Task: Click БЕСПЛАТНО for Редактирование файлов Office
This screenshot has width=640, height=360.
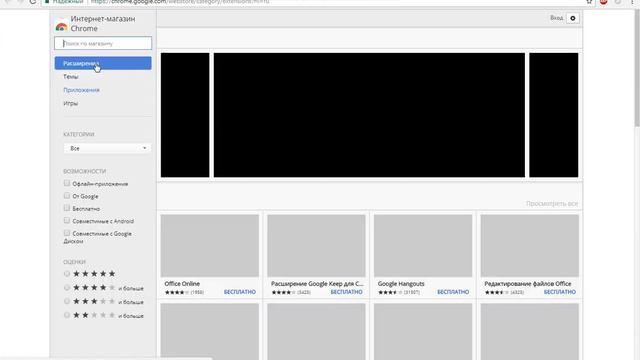Action: (560, 292)
